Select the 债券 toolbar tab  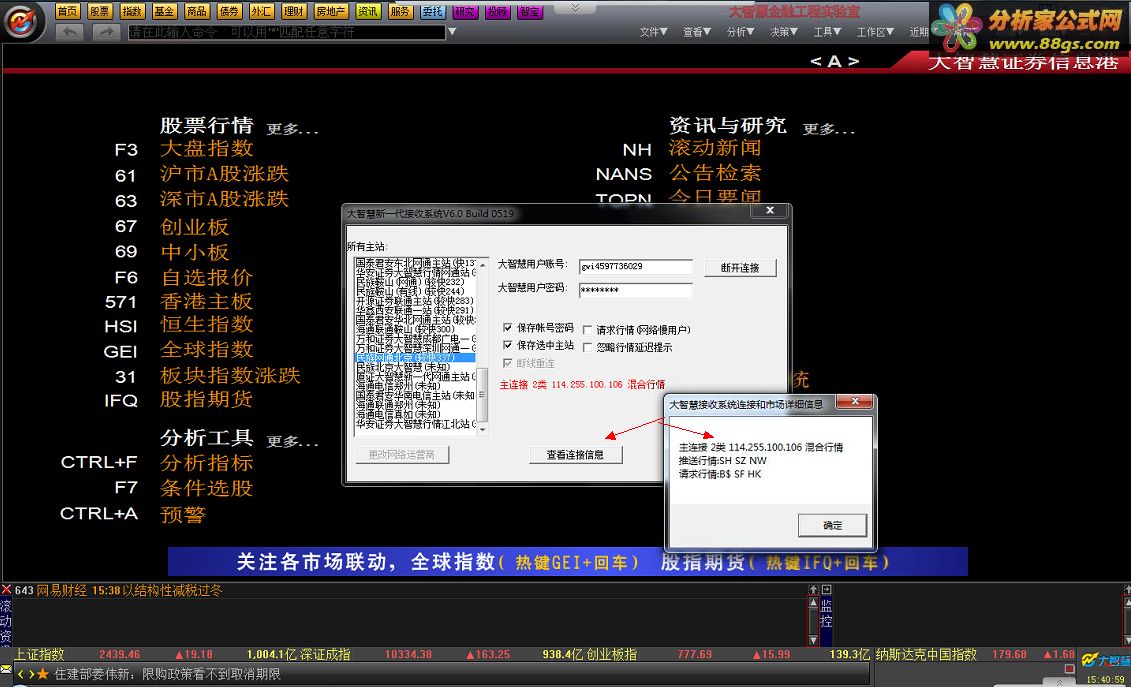tap(229, 12)
